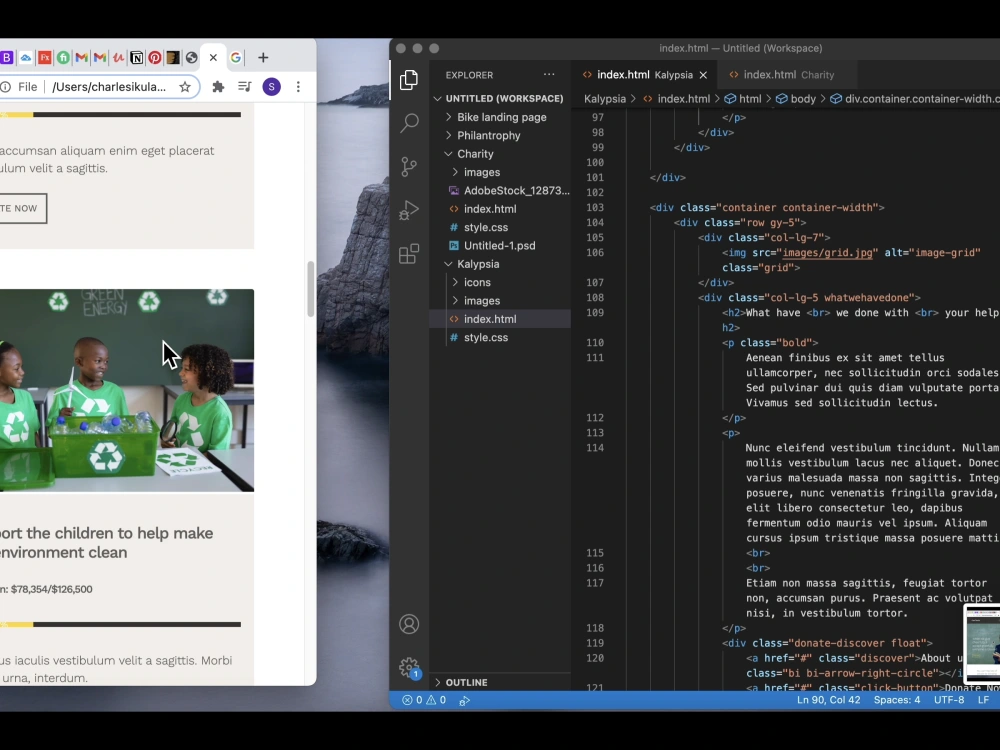Click the debug launch icon in status bar
1000x750 pixels.
(x=464, y=700)
